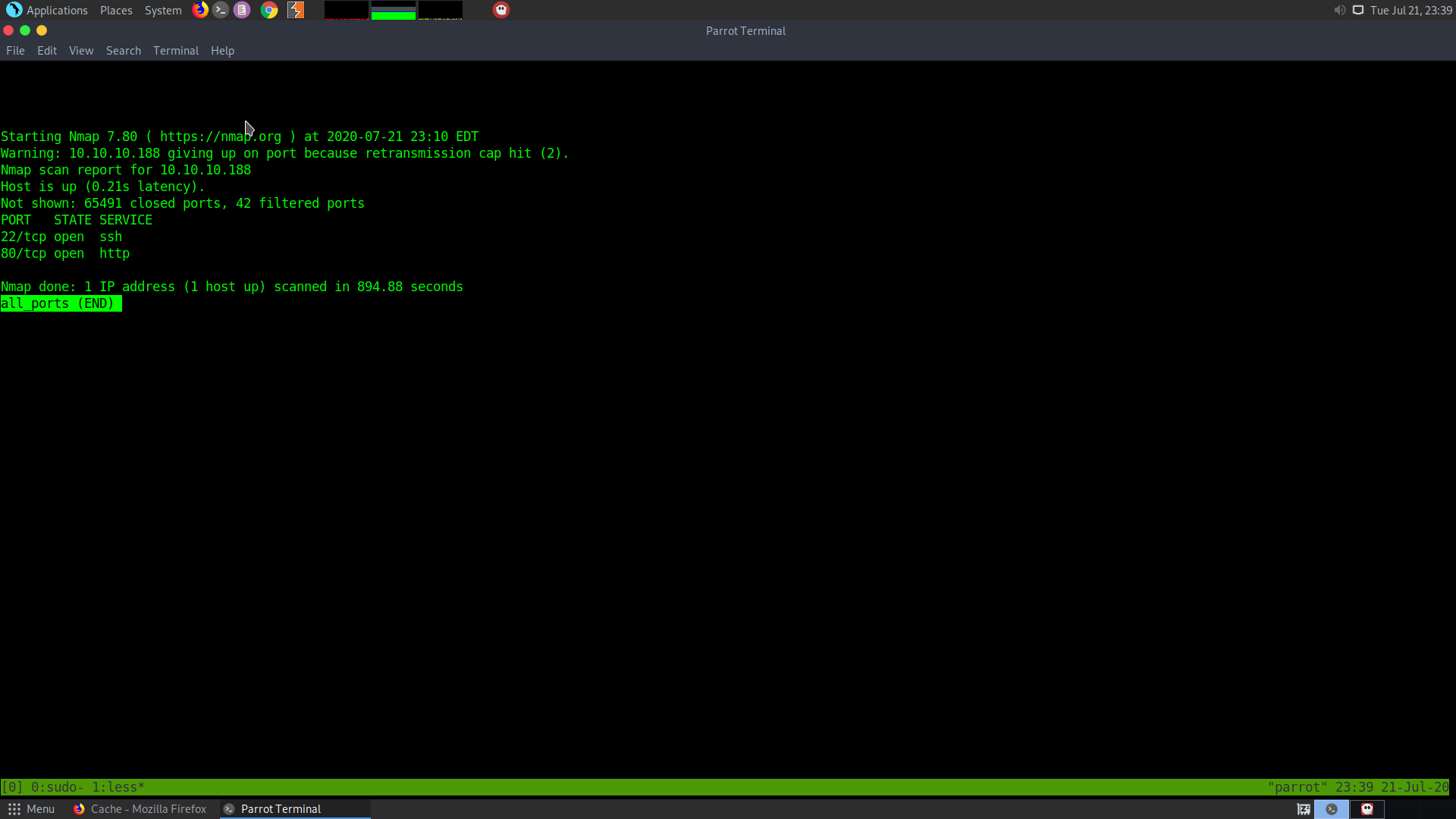The width and height of the screenshot is (1456, 819).
Task: Switch to Cache - Mozilla Firefox window
Action: [140, 809]
